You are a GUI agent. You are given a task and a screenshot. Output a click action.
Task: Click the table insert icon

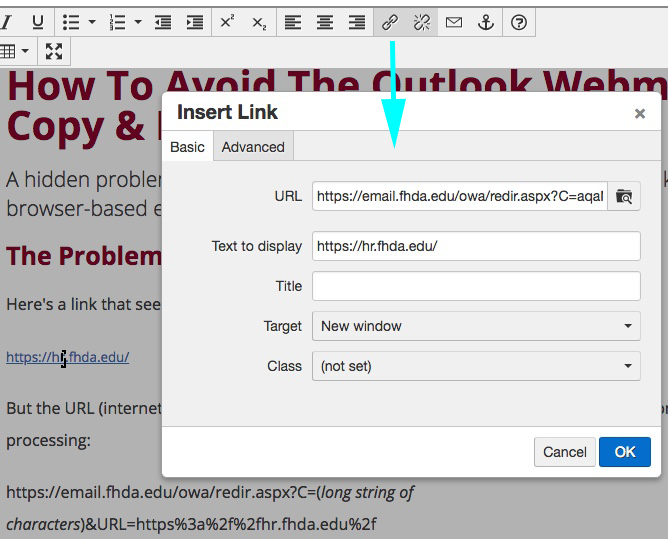click(x=8, y=52)
